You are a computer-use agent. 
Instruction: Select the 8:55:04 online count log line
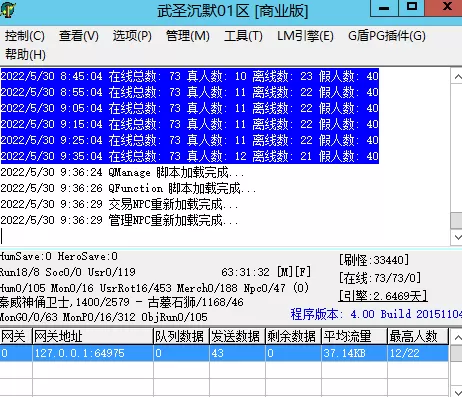point(189,92)
